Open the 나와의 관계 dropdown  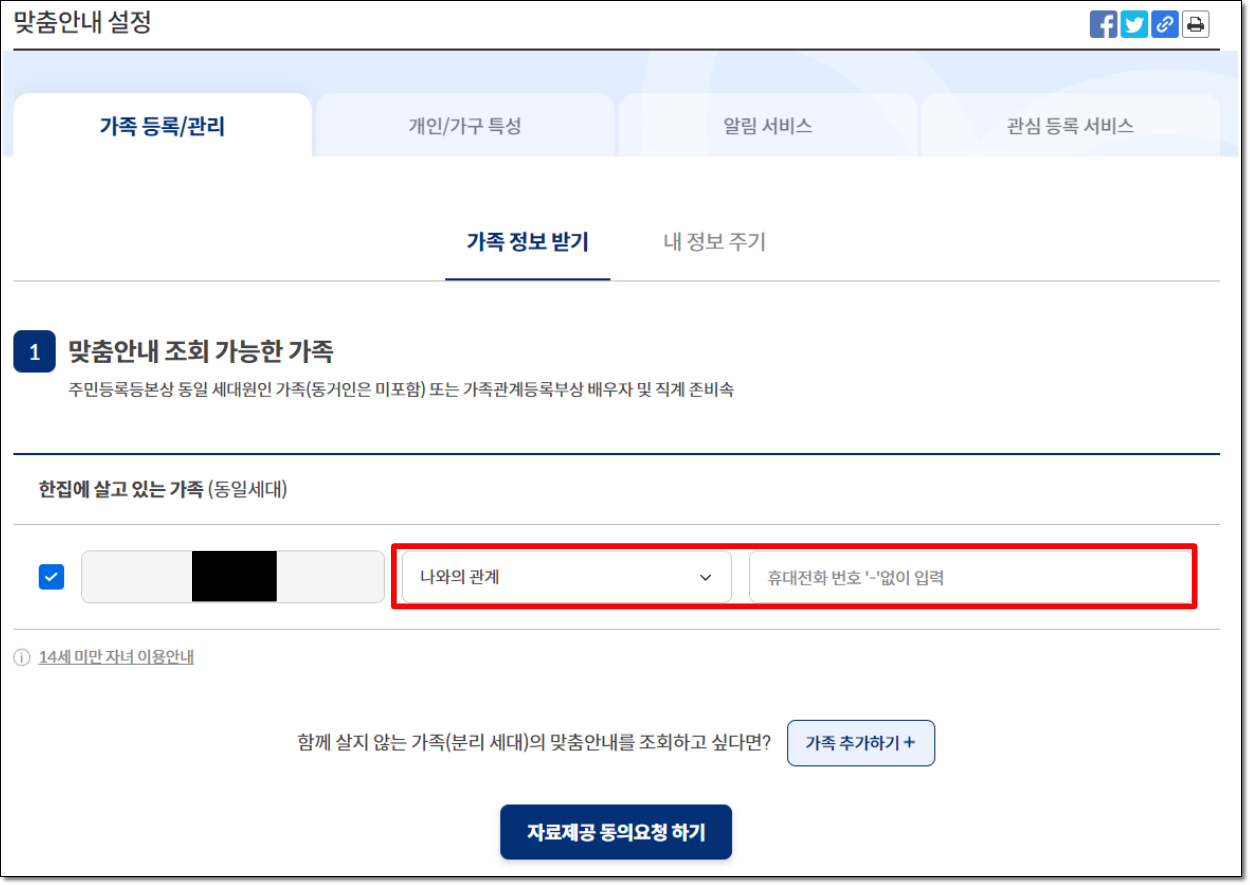[566, 577]
